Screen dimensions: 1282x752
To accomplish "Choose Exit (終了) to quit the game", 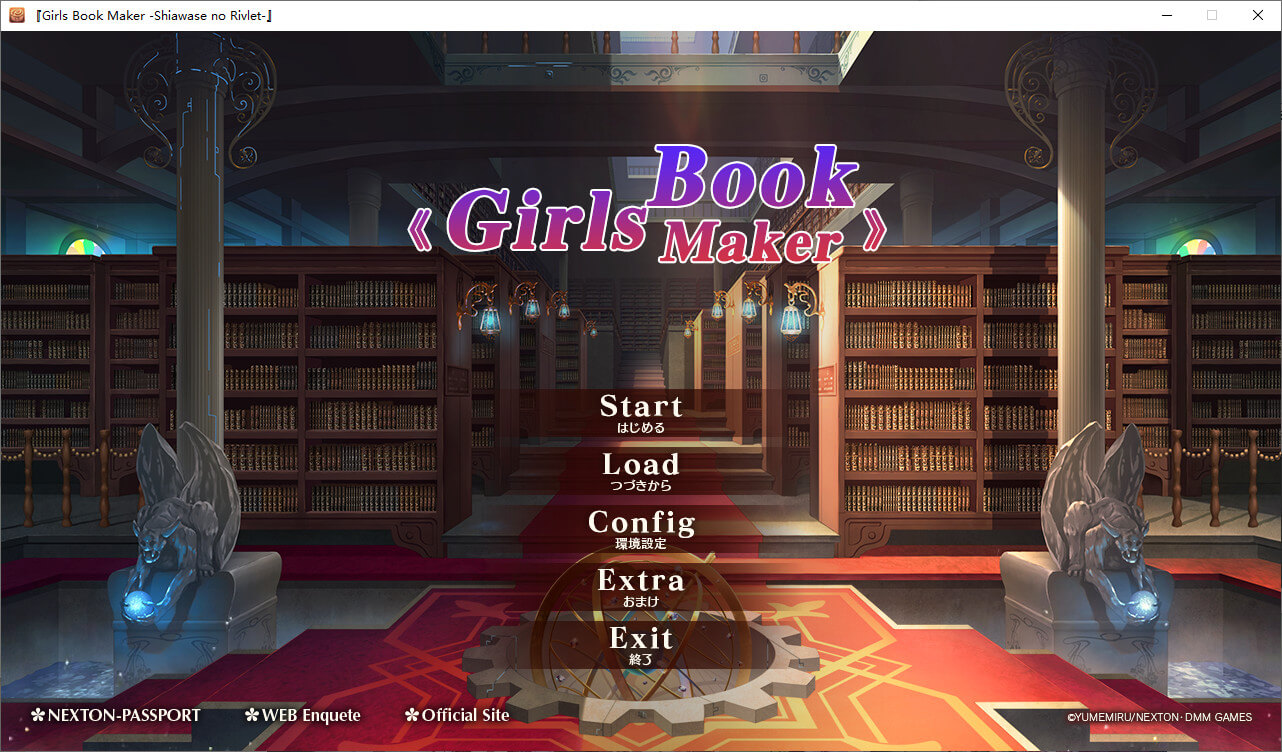I will click(x=640, y=644).
